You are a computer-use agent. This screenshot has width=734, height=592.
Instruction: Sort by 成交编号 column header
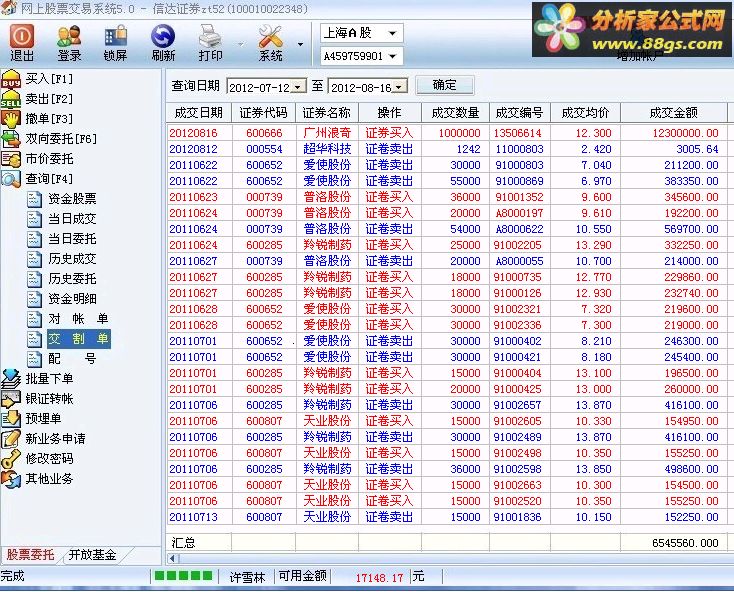pos(520,113)
